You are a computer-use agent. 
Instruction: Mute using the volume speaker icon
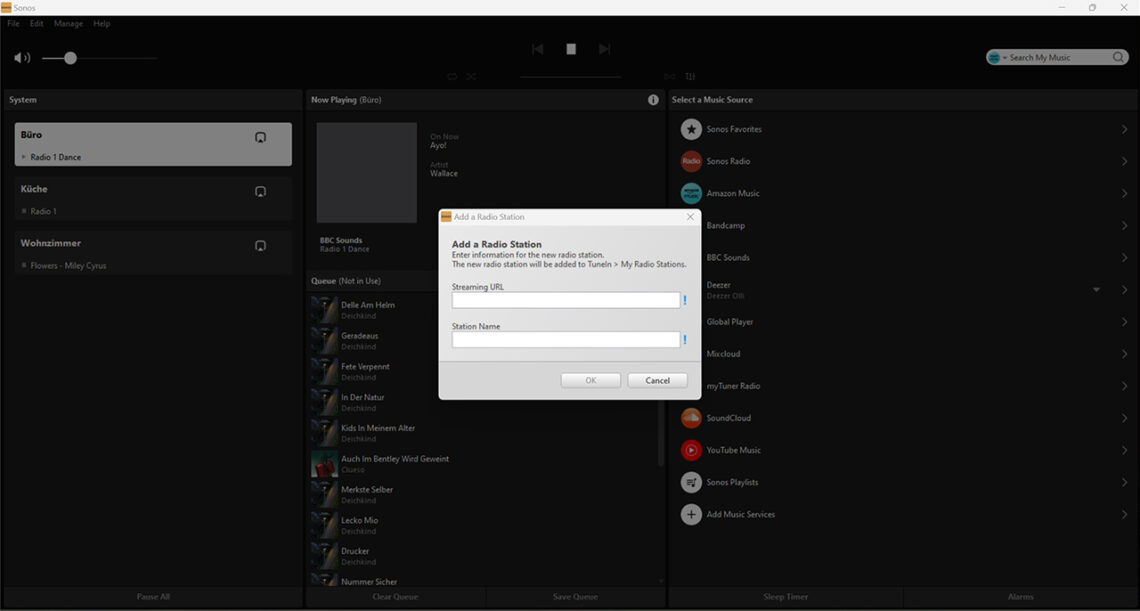[22, 58]
